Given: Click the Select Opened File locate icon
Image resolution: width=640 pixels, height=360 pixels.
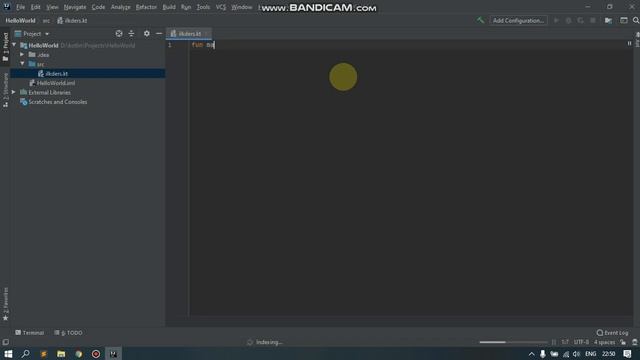Looking at the screenshot, I should (x=119, y=33).
